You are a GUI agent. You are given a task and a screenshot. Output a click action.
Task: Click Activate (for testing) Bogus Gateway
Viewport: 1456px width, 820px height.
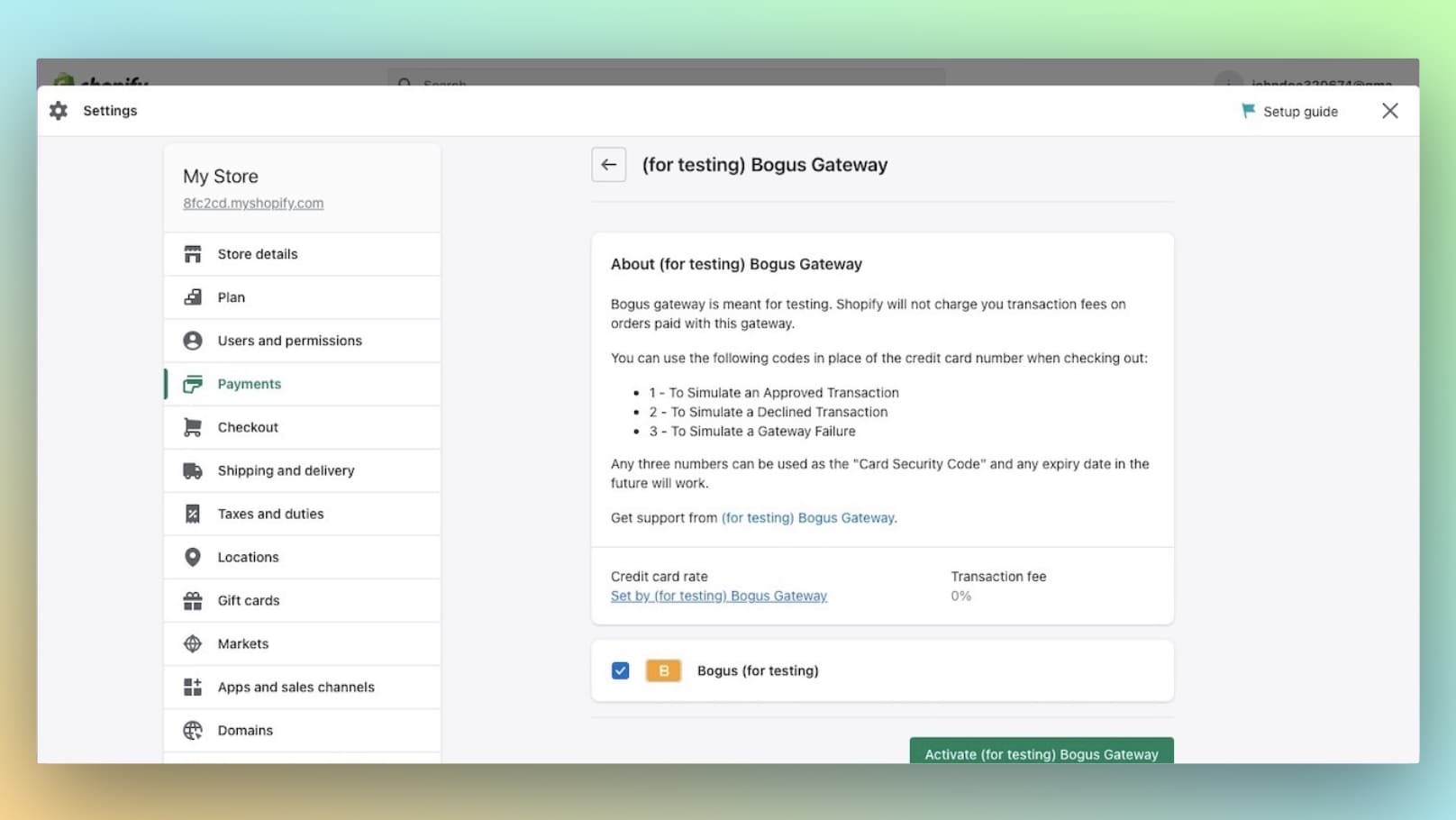pyautogui.click(x=1041, y=754)
